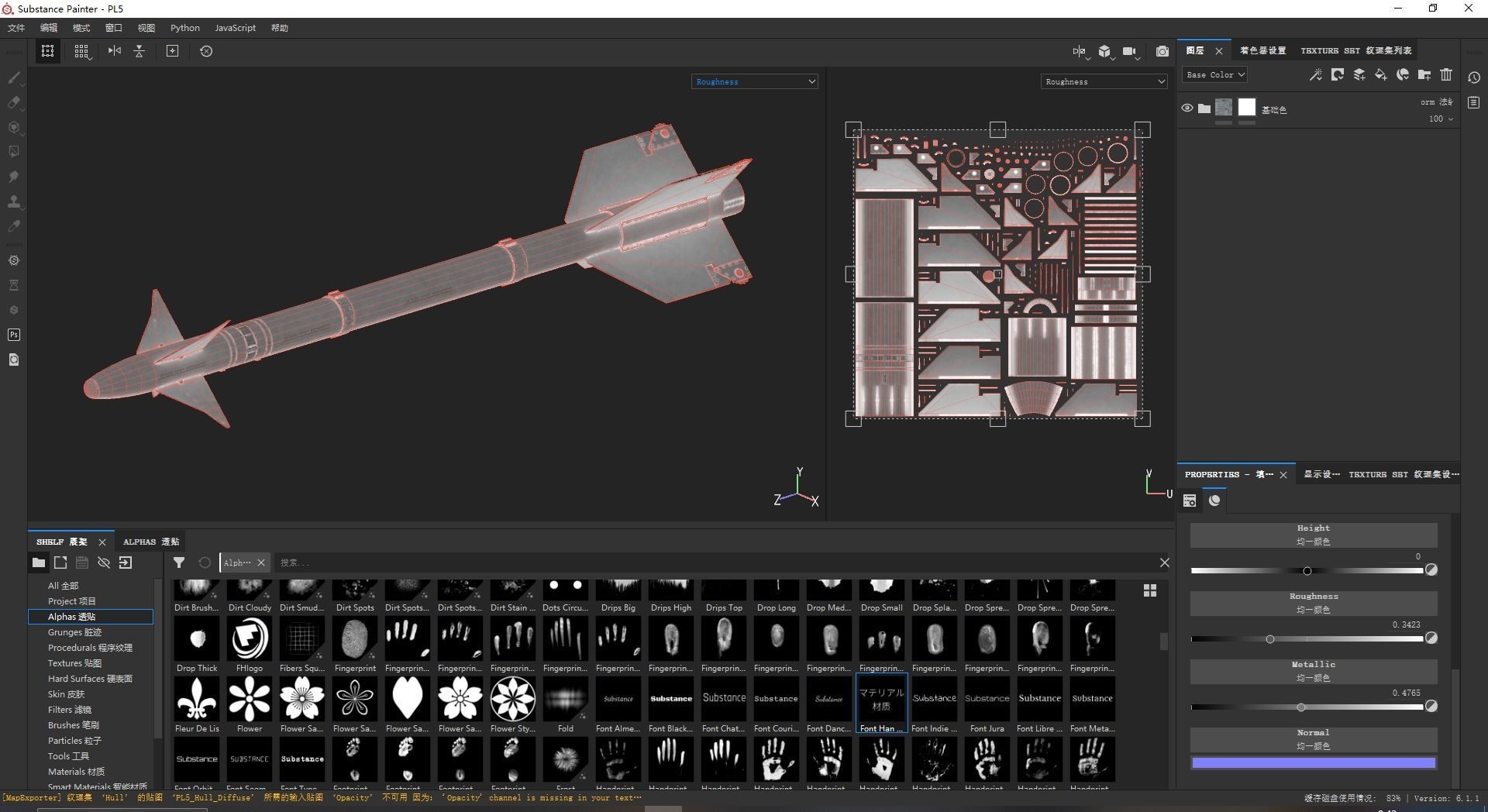Switch to the material properties sphere tab
The height and width of the screenshot is (812, 1488).
click(x=1214, y=501)
